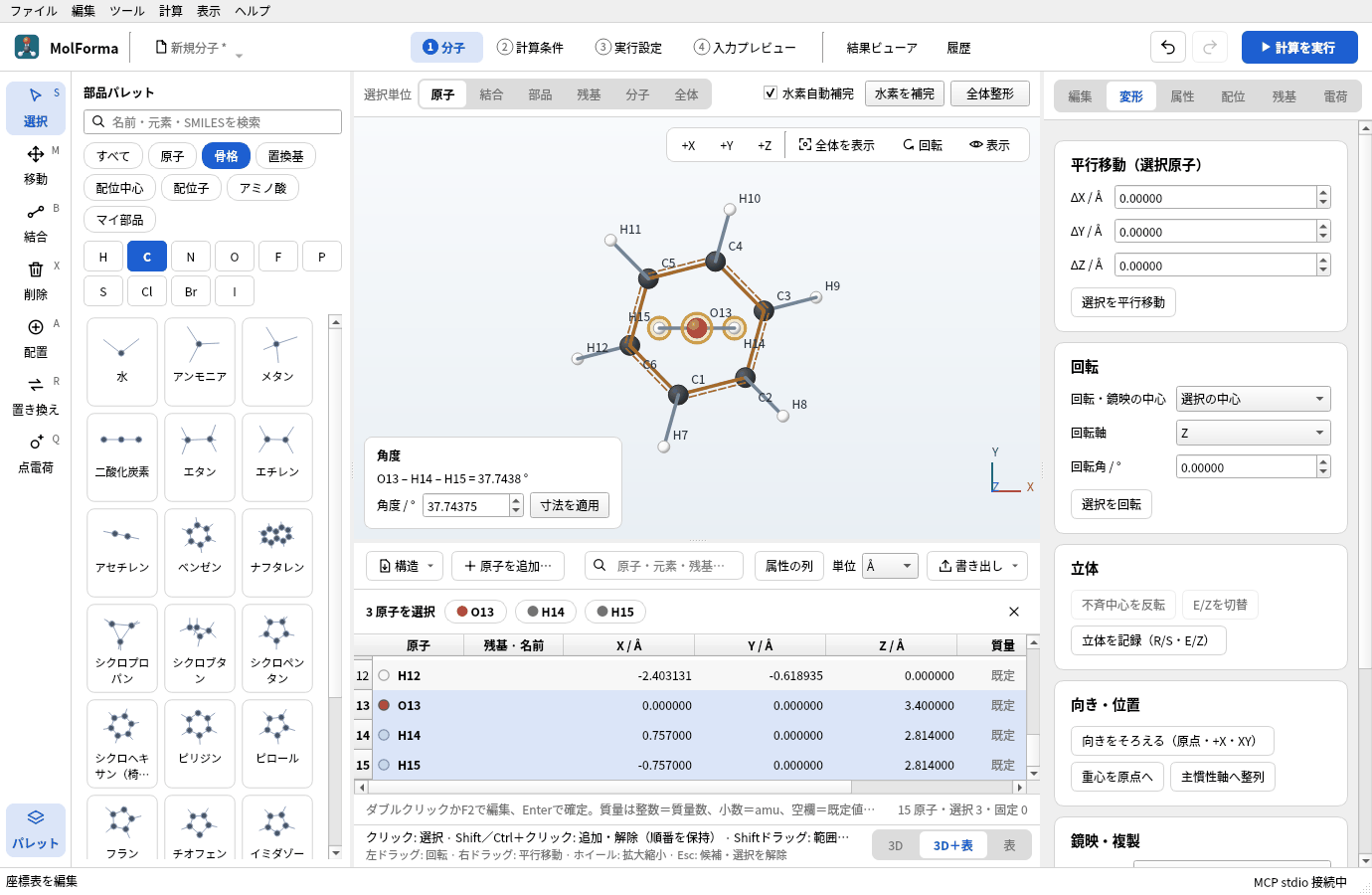1372x895 pixels.
Task: Pick the ピリジン skeleton part
Action: (x=200, y=743)
